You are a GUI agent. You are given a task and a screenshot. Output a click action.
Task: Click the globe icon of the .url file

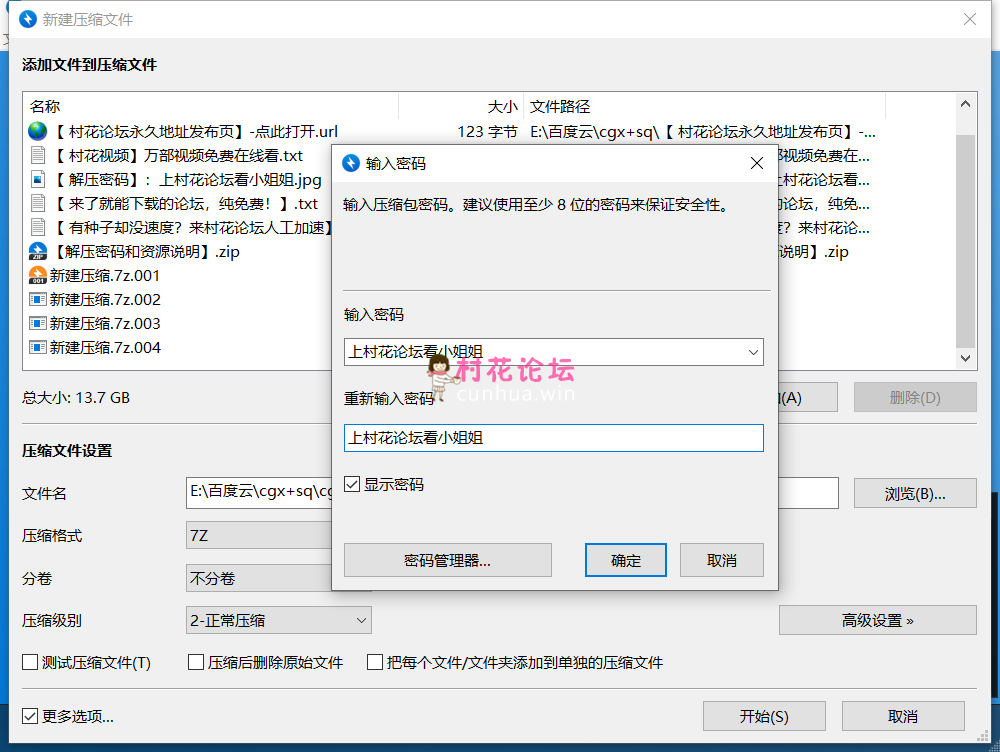point(38,131)
